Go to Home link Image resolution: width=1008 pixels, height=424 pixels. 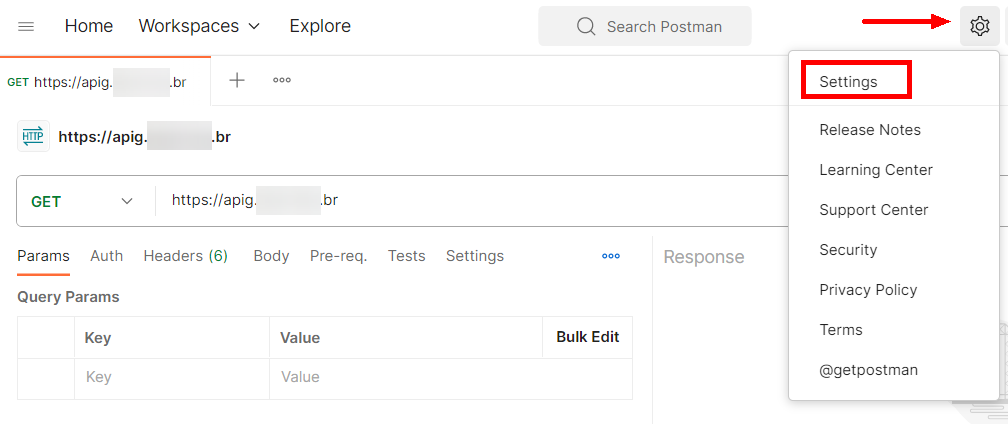88,26
